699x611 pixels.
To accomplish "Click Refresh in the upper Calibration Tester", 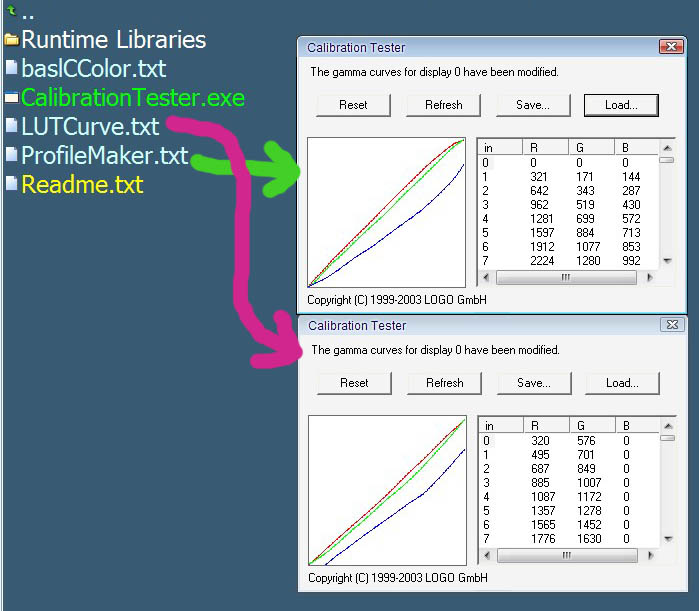I will [444, 105].
